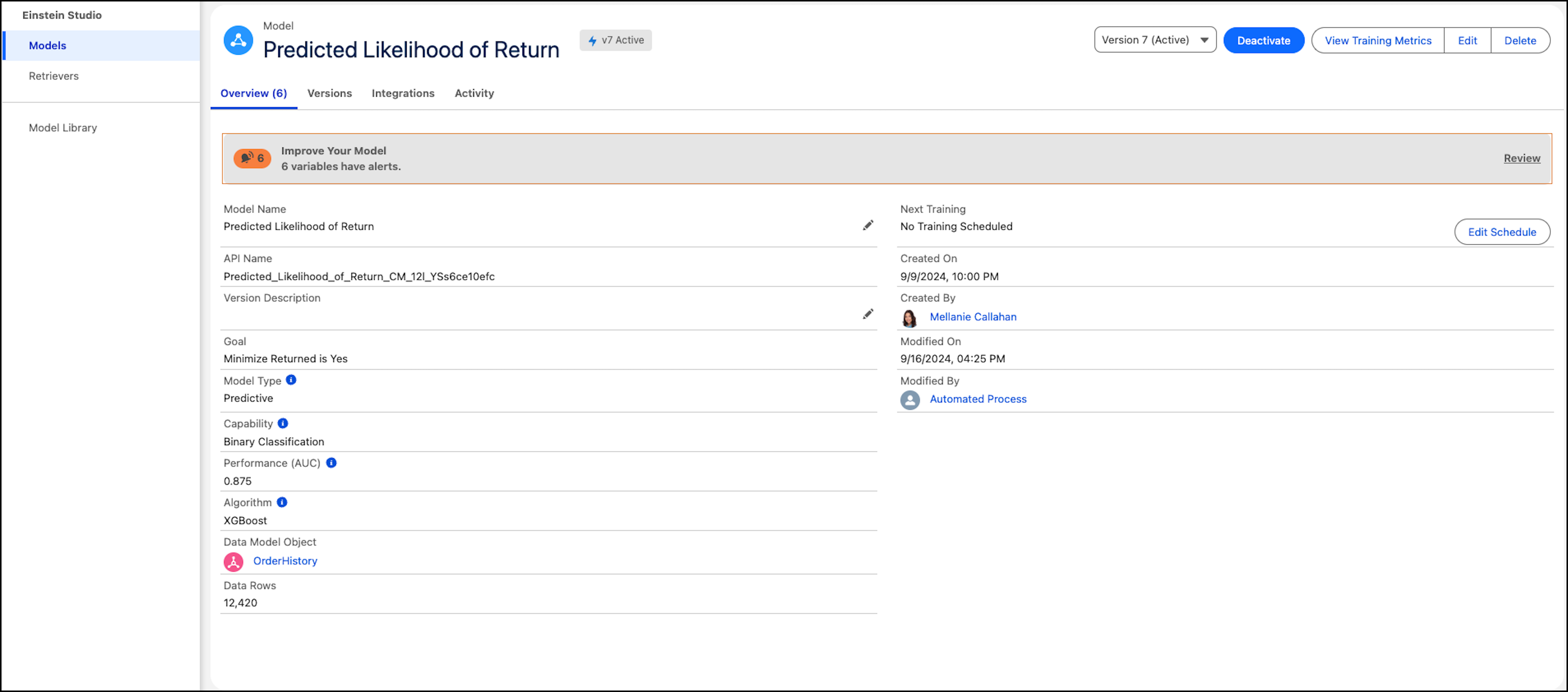Open the Version 7 (Active) dropdown
The image size is (1568, 692).
coord(1155,40)
